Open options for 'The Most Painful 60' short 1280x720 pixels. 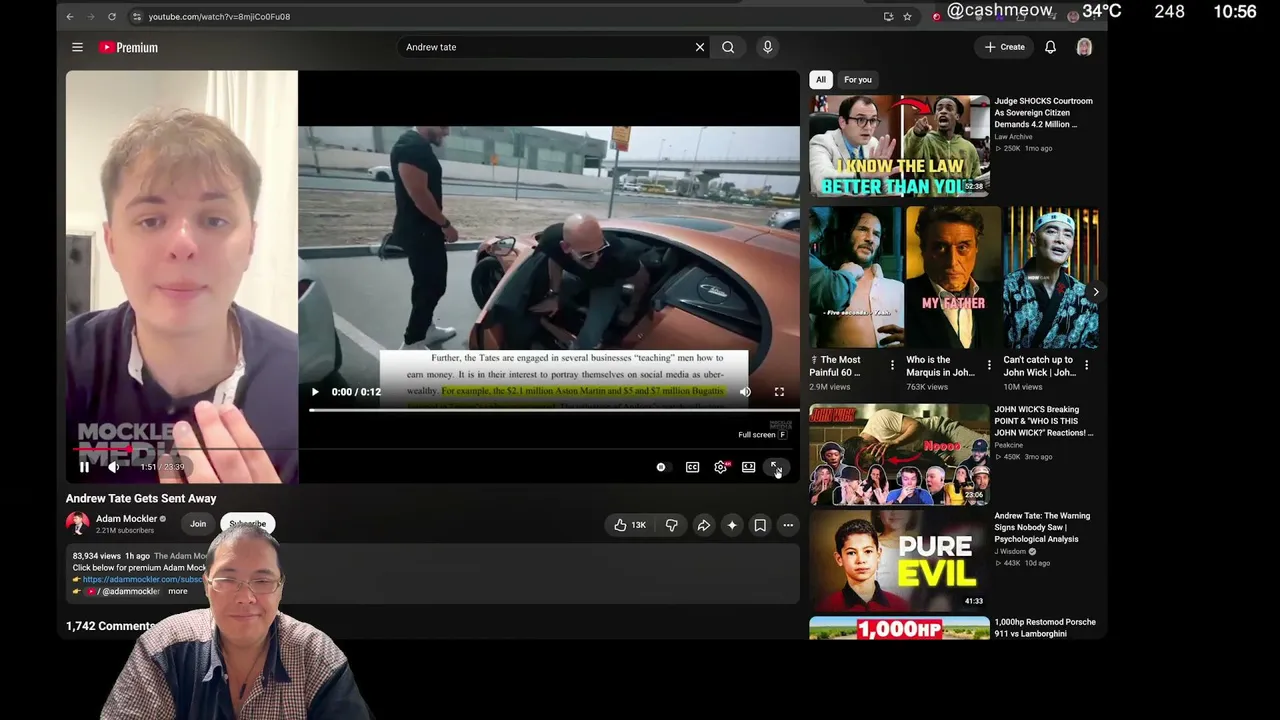pos(892,366)
